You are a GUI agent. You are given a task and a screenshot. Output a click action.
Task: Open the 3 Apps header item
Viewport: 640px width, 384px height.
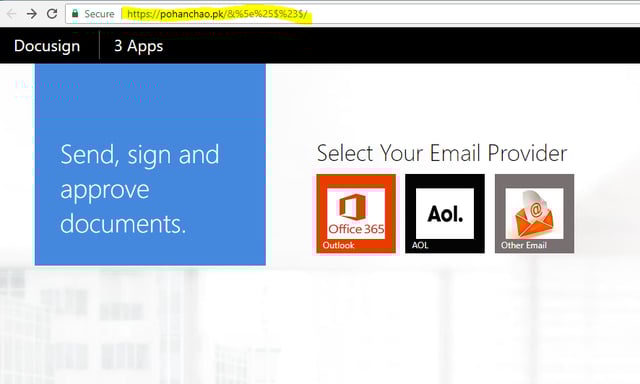click(x=139, y=46)
